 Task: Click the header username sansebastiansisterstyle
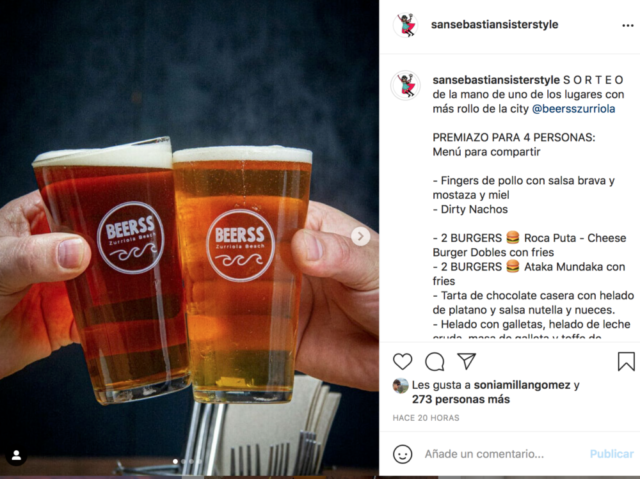click(494, 24)
